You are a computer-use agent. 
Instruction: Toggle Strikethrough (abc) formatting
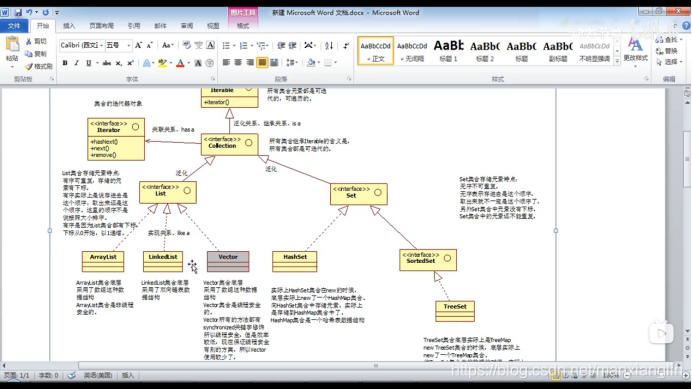click(x=106, y=63)
